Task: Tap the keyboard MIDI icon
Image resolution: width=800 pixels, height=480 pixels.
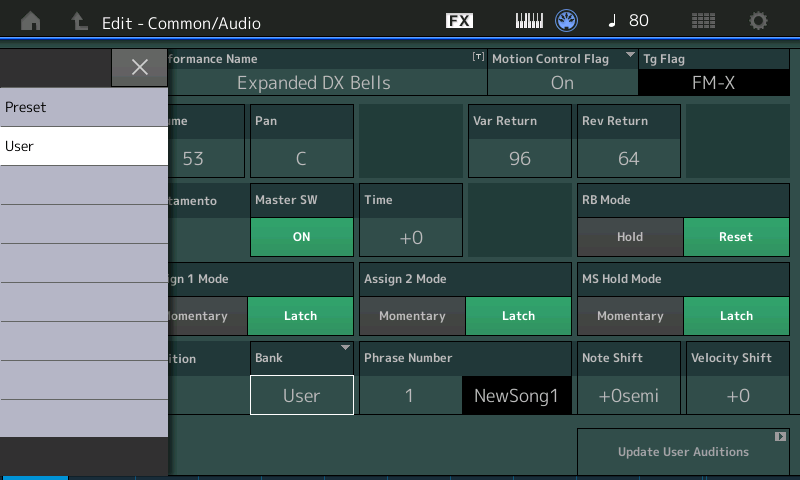Action: pos(529,21)
